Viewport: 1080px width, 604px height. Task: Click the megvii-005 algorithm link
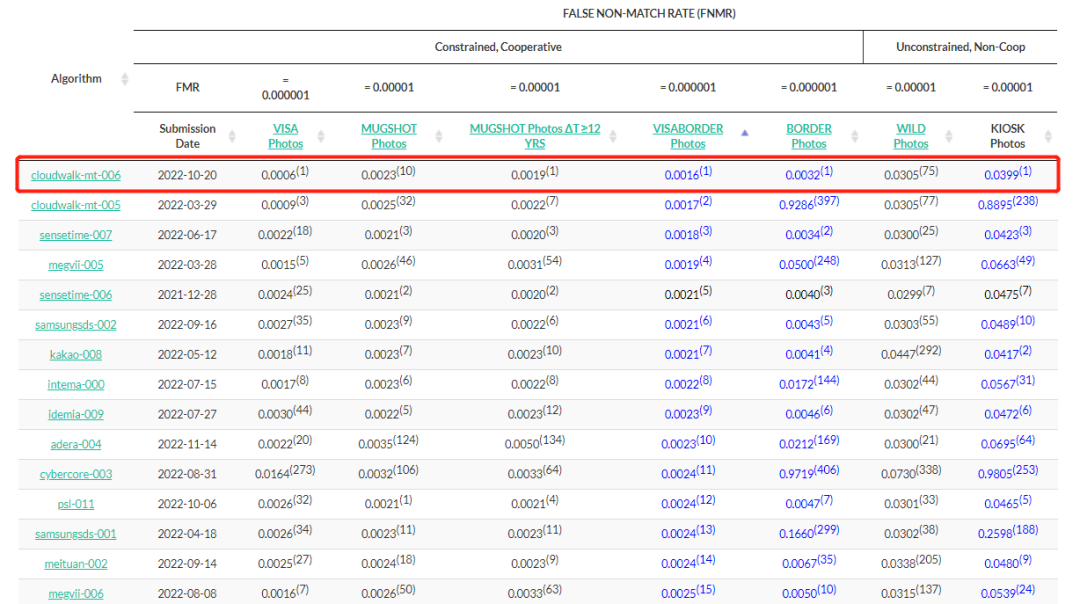tap(76, 265)
